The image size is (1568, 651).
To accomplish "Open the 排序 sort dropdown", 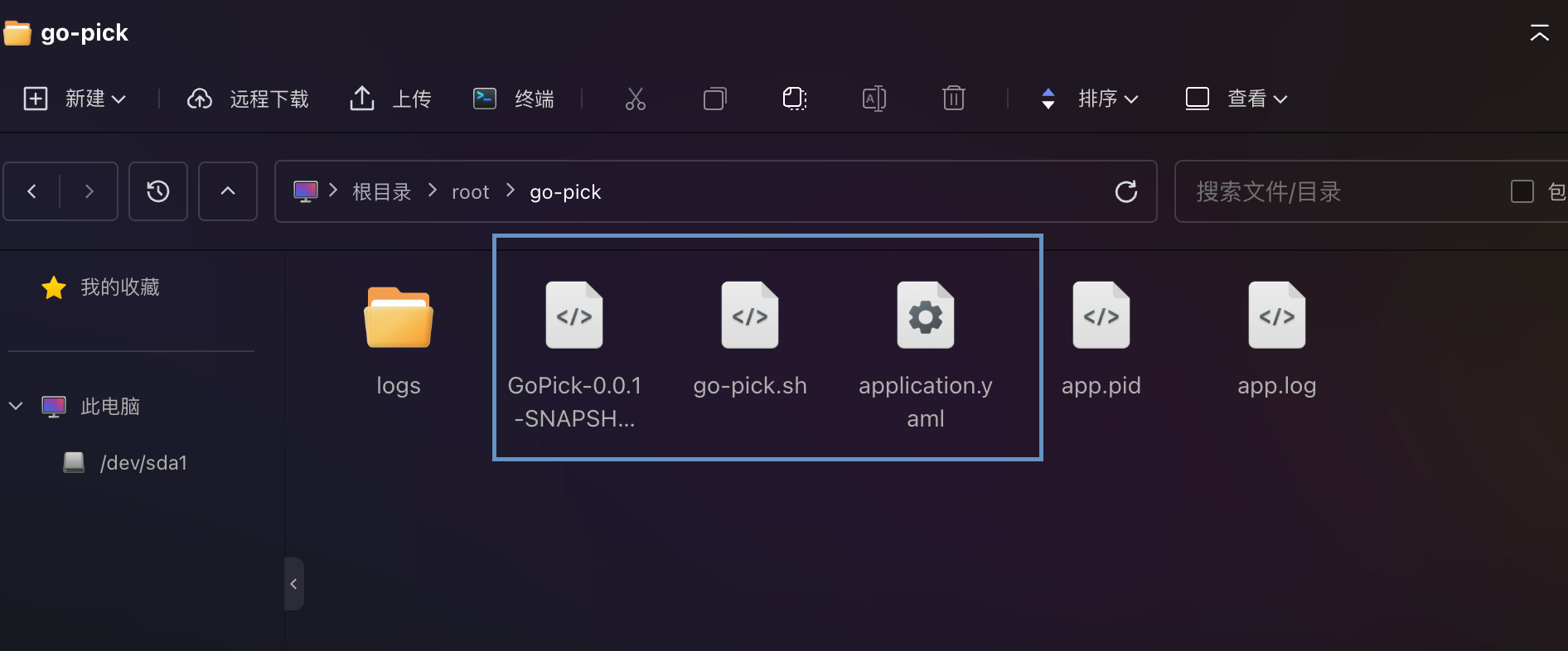I will click(1090, 99).
